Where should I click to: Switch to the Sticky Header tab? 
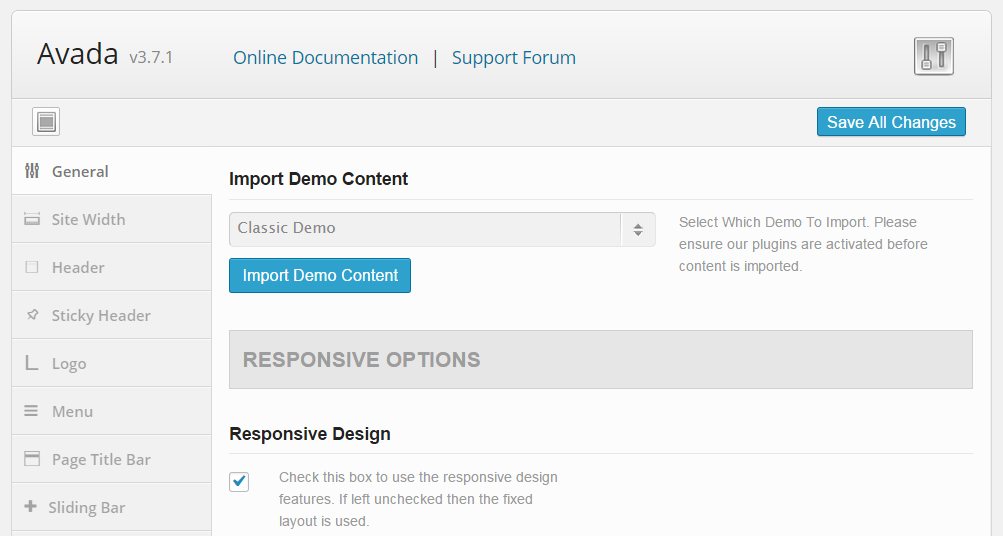click(112, 315)
